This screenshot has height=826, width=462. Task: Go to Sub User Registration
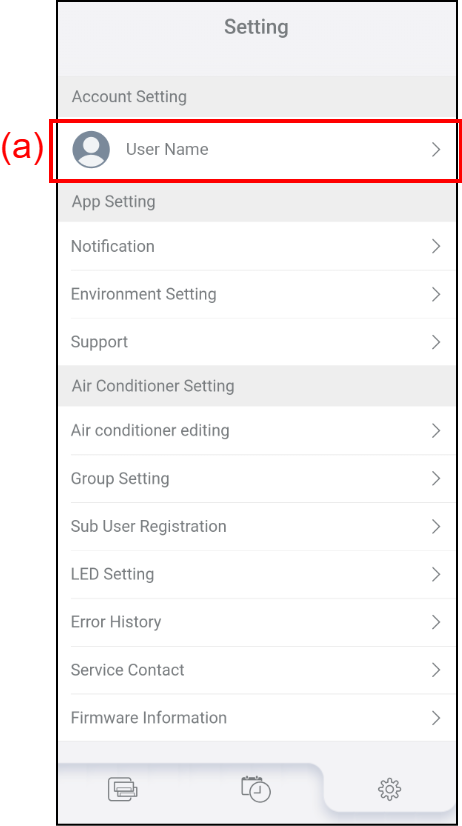(x=257, y=526)
